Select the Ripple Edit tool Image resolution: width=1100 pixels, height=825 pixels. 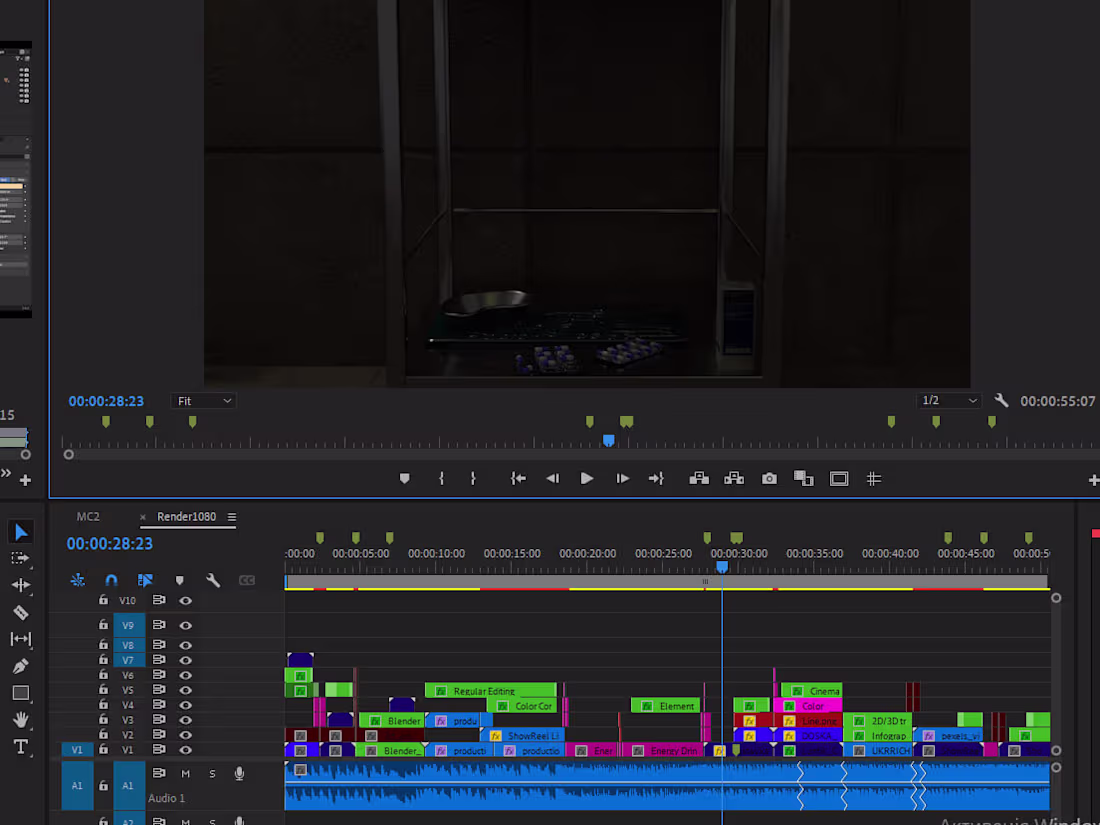[20, 585]
